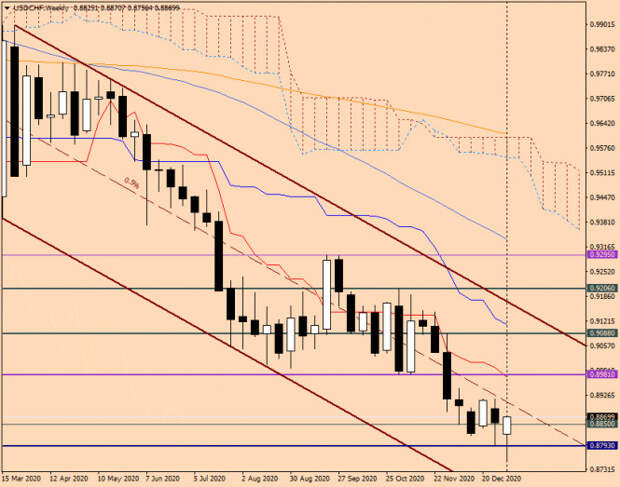Click the 5 Jul 2020 date label
This screenshot has width=620, height=487.
pos(212,478)
